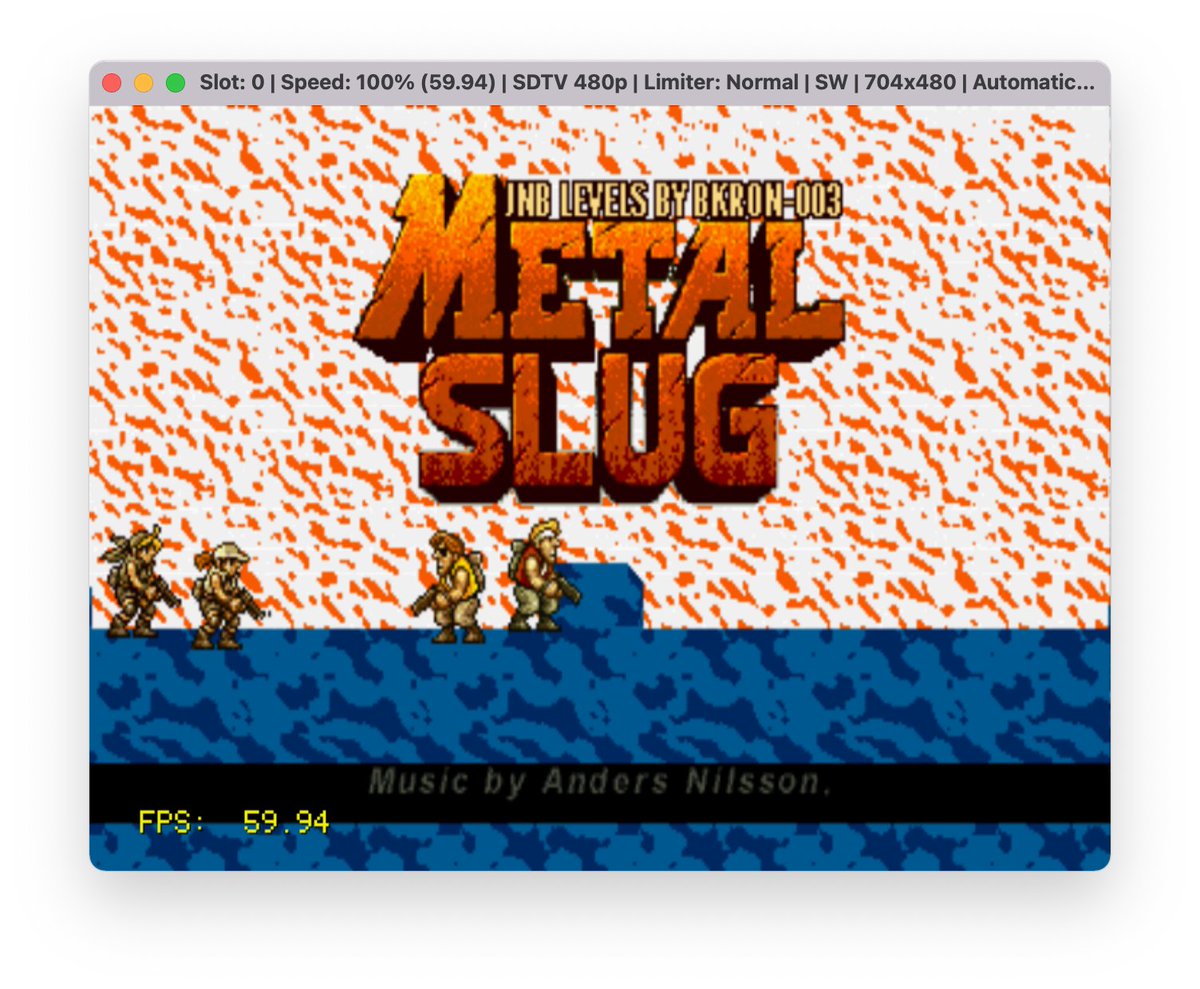This screenshot has width=1200, height=989.
Task: Maximize the window using green button
Action: click(x=175, y=83)
